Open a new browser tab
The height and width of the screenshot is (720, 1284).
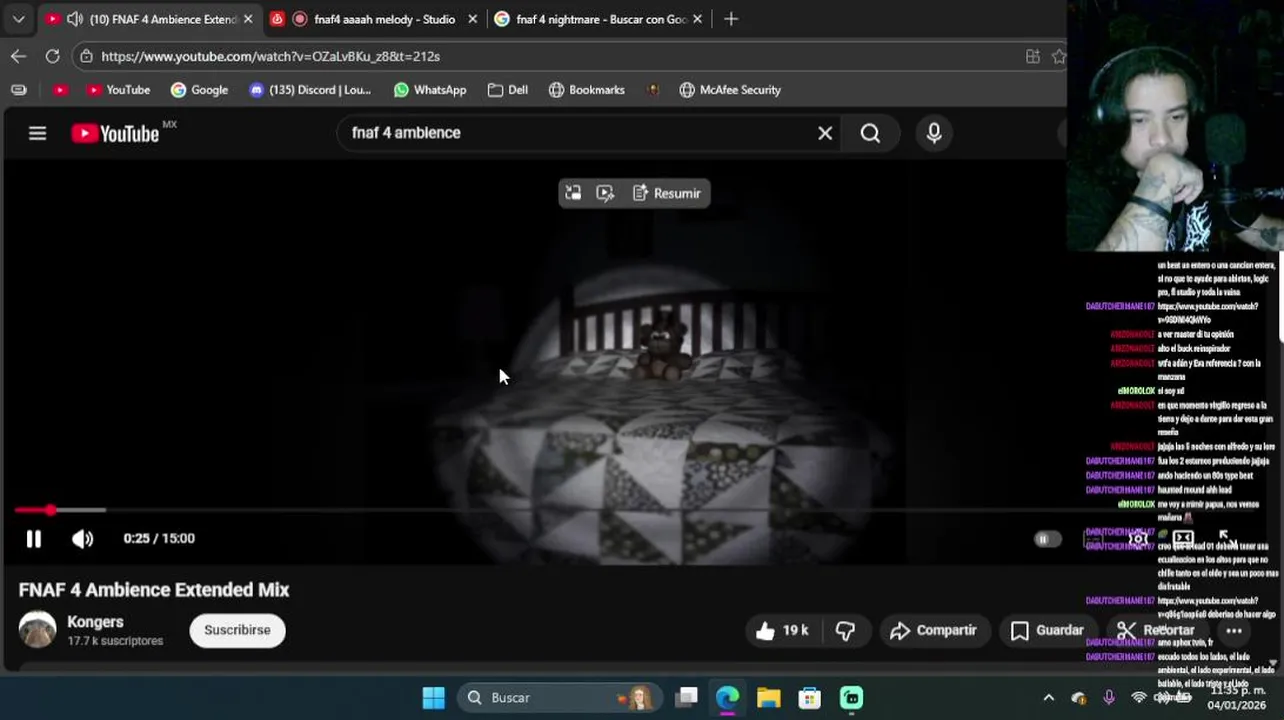[x=731, y=19]
